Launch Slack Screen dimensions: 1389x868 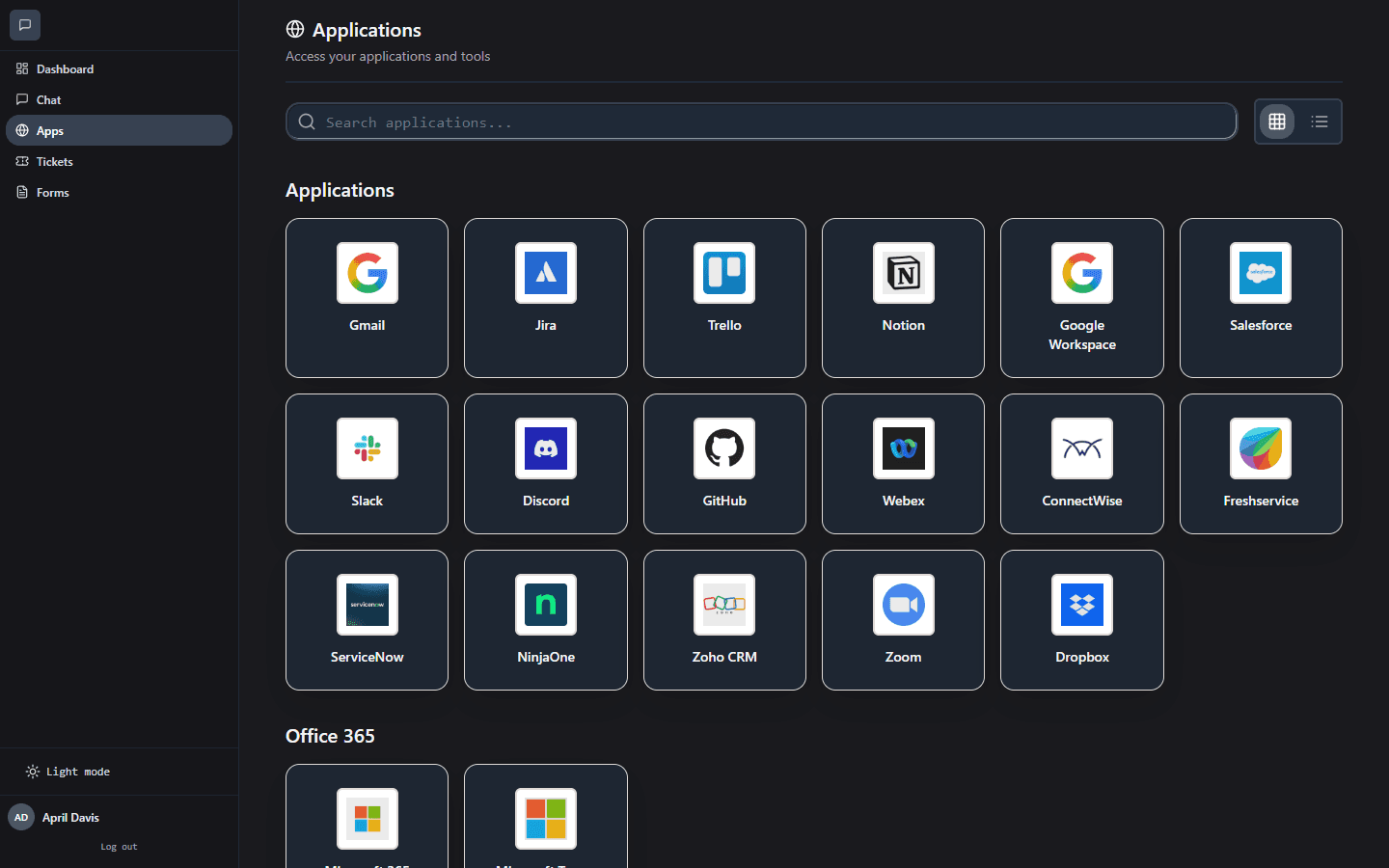click(x=367, y=464)
